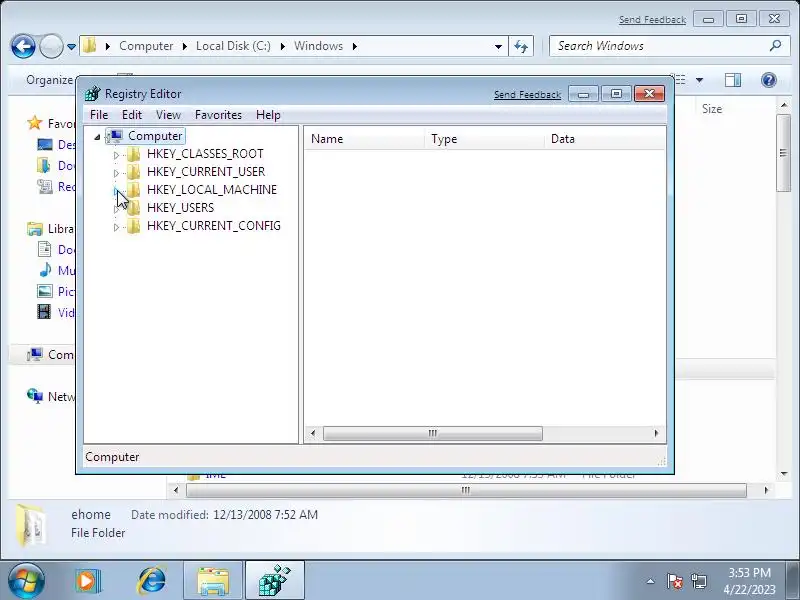Open the Organize menu in Explorer

coord(49,80)
